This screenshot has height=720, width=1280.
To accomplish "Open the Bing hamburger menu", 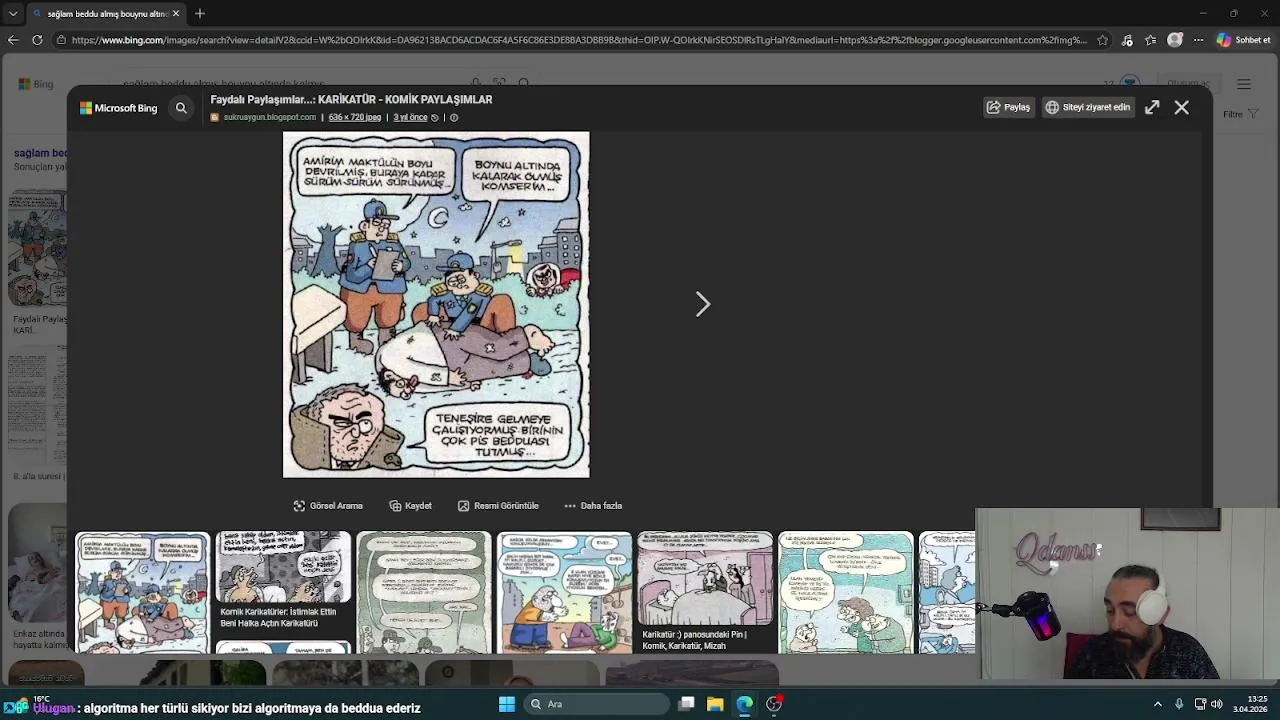I will [1244, 85].
